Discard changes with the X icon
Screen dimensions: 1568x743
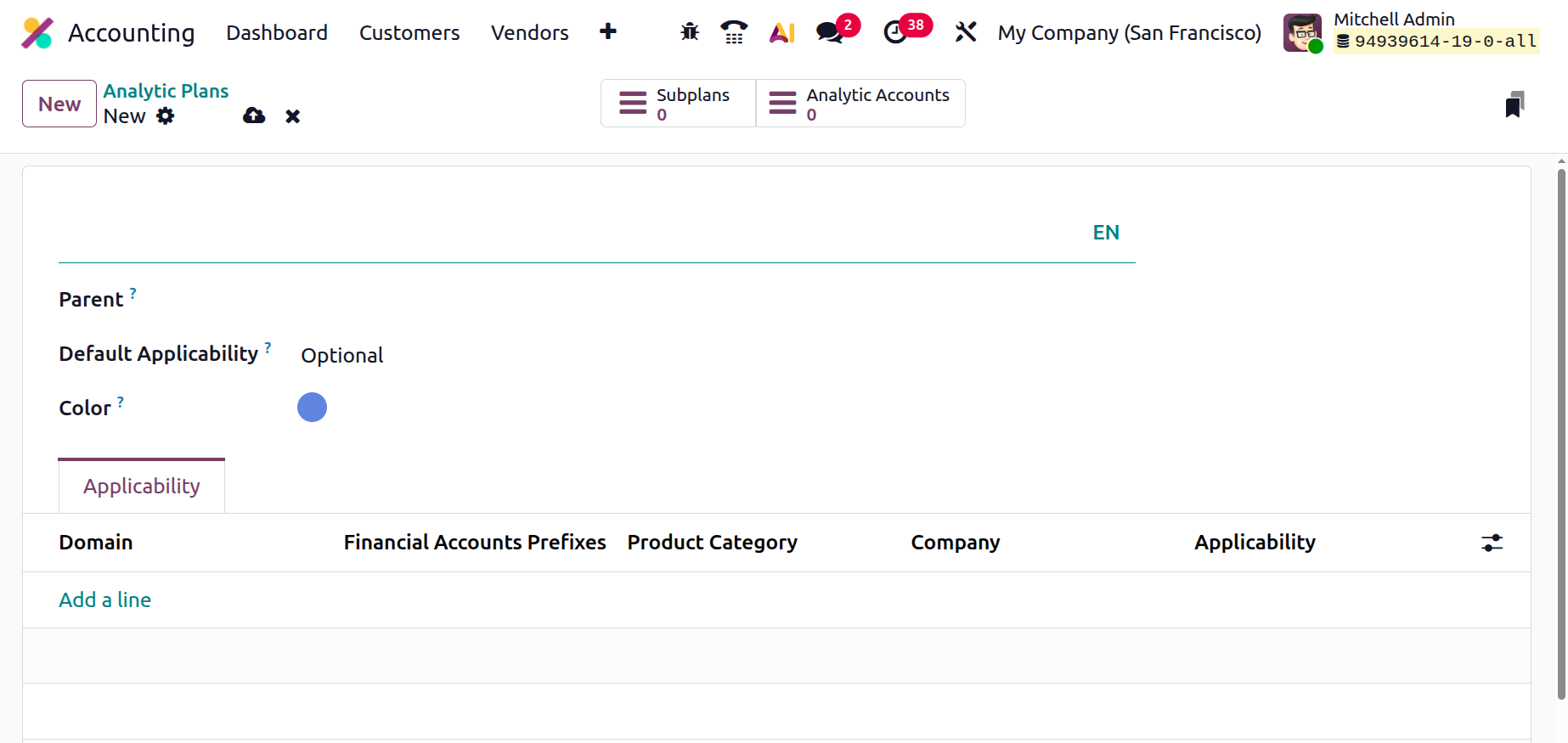pos(293,116)
